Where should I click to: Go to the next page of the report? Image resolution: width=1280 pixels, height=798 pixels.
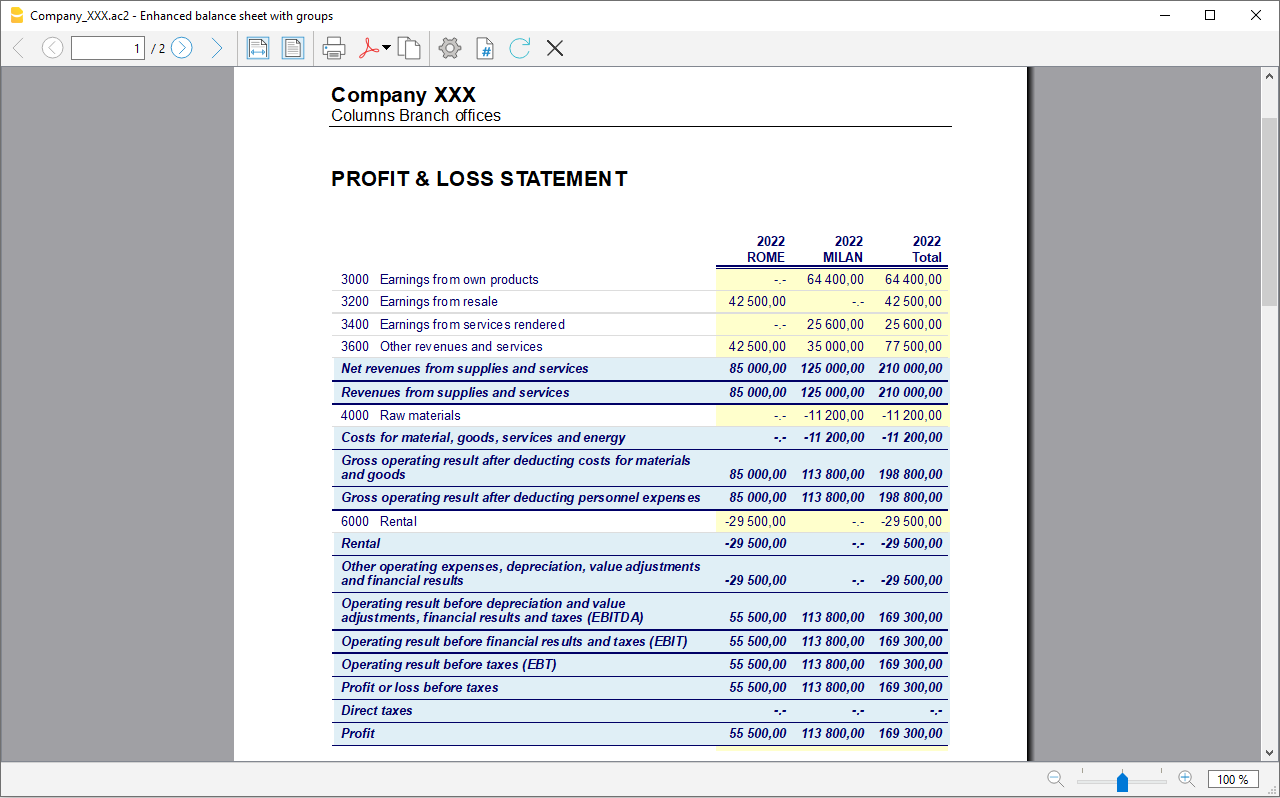[x=181, y=47]
